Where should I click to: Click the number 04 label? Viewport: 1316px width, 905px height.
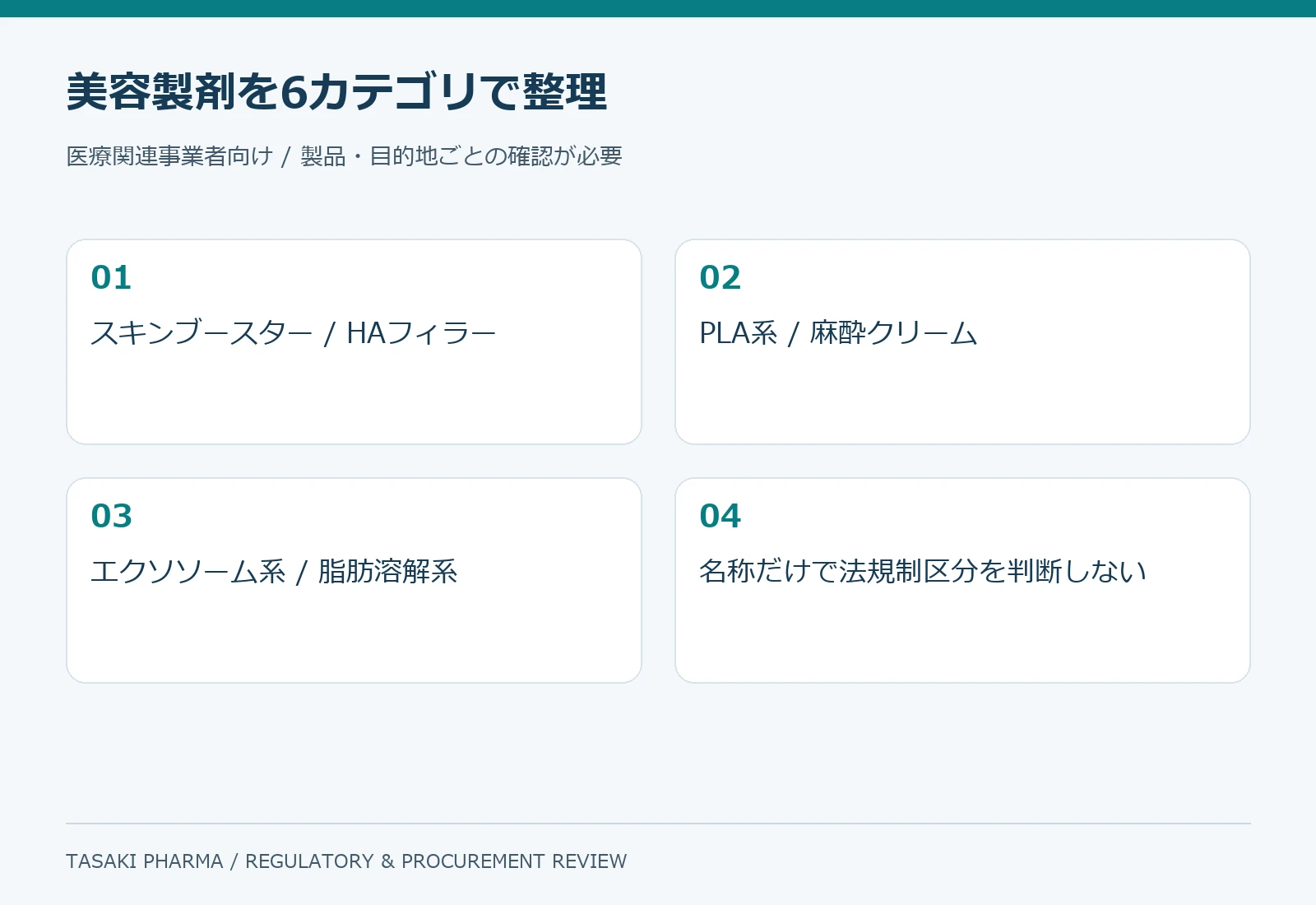coord(720,517)
